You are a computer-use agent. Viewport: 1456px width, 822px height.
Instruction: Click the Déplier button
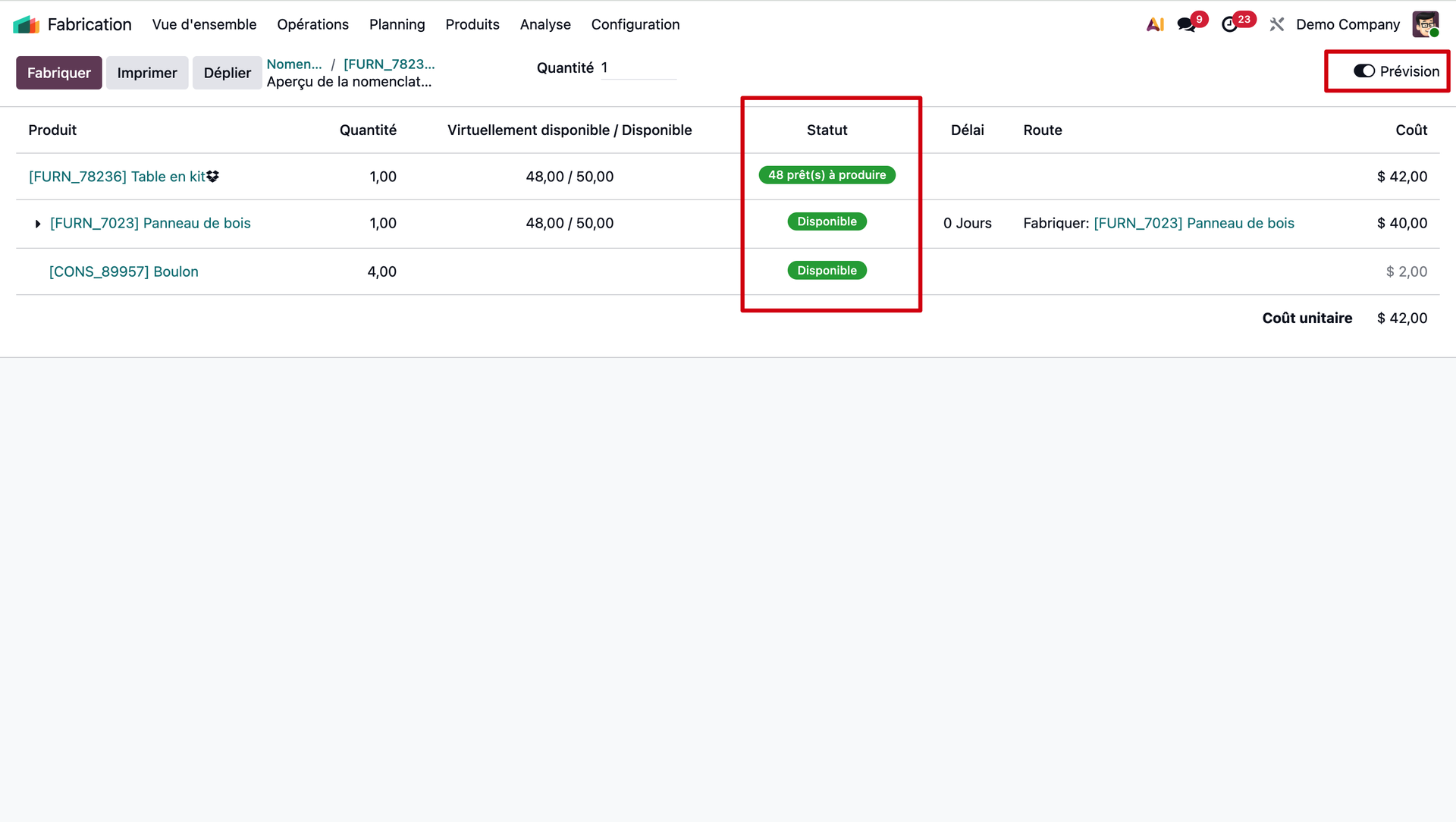pyautogui.click(x=227, y=73)
